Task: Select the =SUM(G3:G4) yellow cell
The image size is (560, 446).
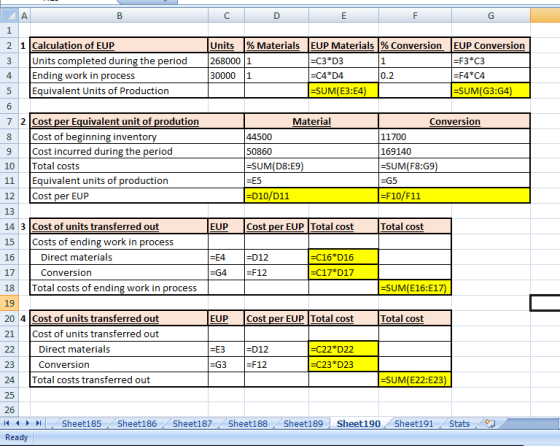Action: coord(491,91)
